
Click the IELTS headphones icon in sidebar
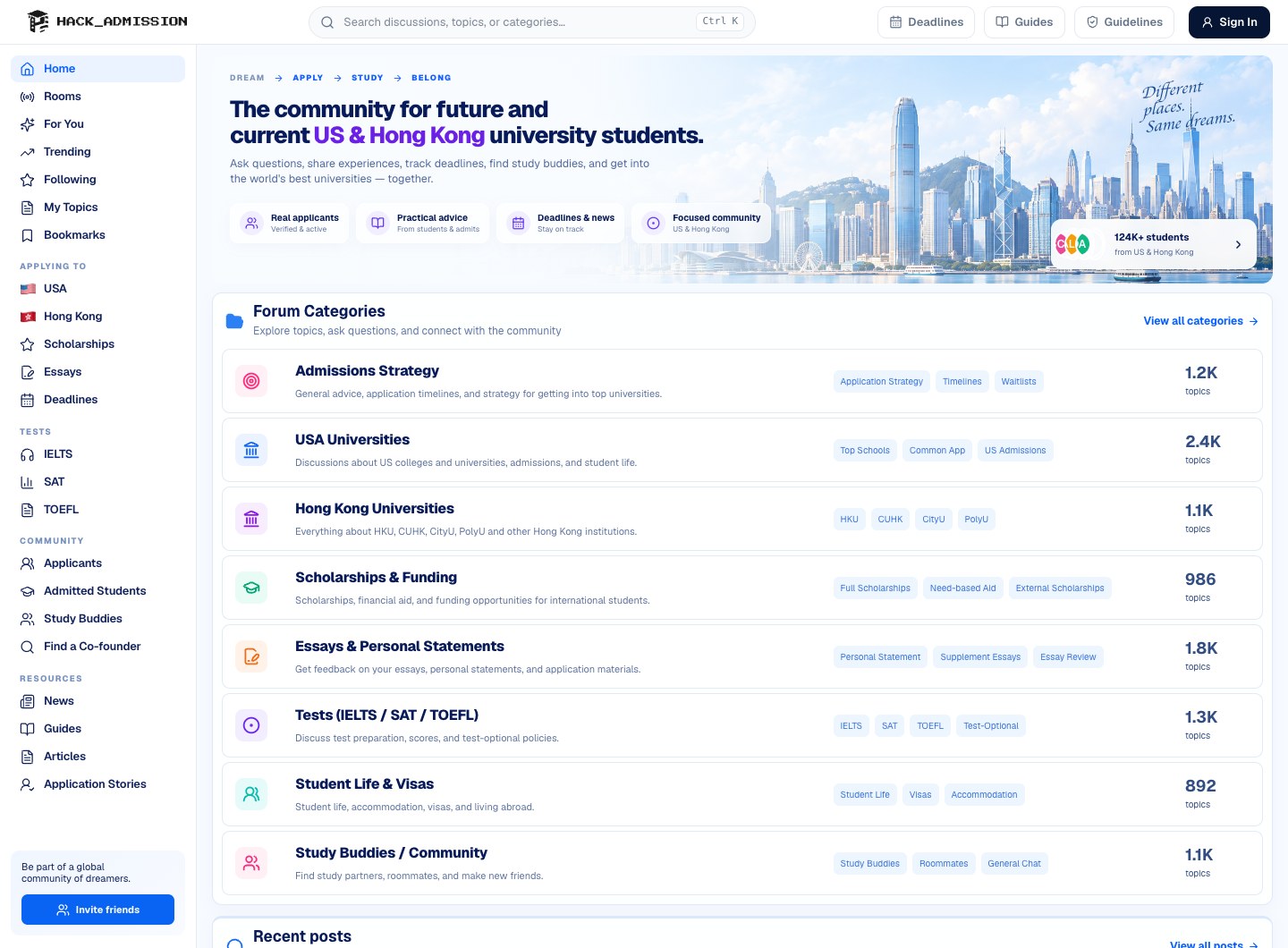pos(28,454)
